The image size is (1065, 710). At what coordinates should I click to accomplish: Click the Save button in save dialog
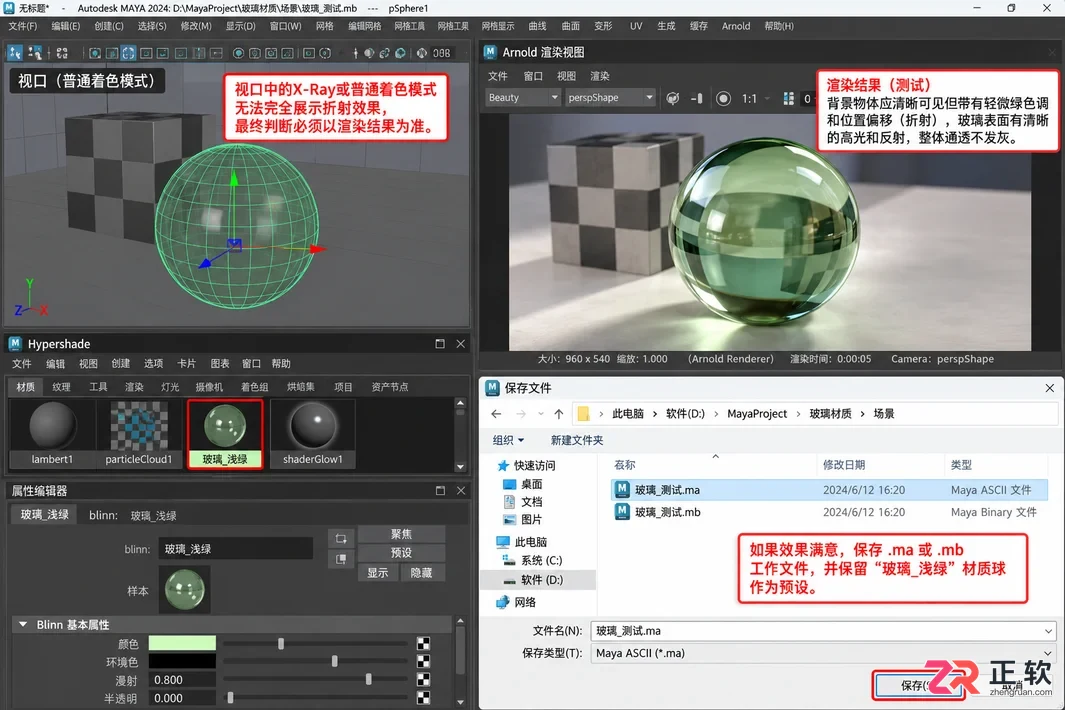coord(918,686)
